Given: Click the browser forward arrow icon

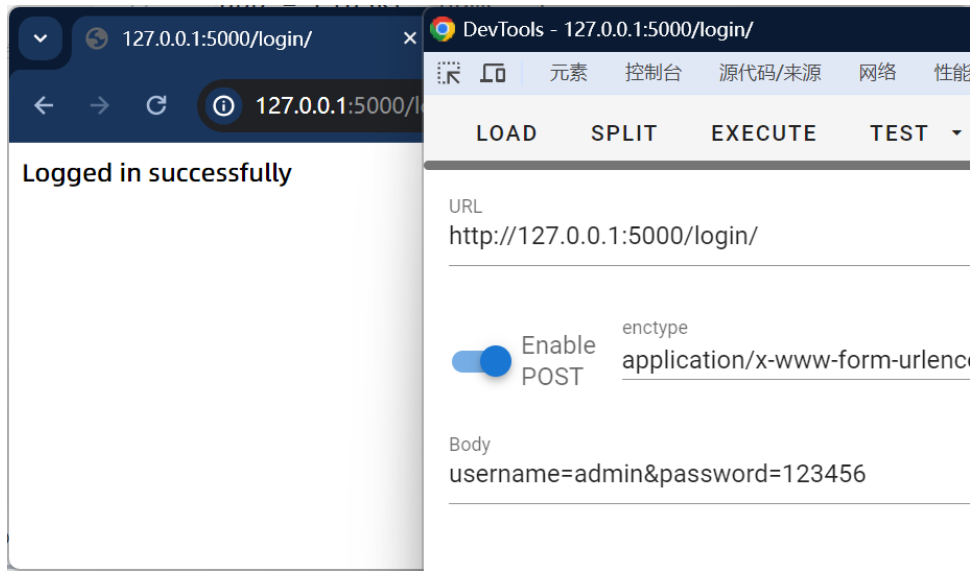Looking at the screenshot, I should (x=99, y=105).
